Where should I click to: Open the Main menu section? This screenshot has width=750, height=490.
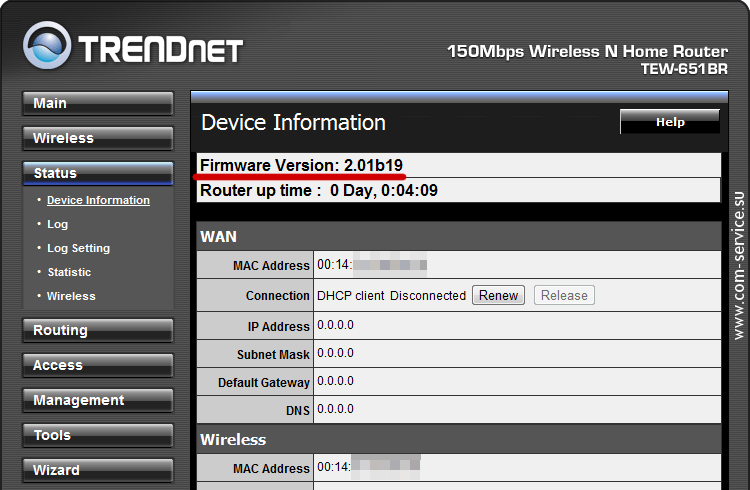(98, 103)
